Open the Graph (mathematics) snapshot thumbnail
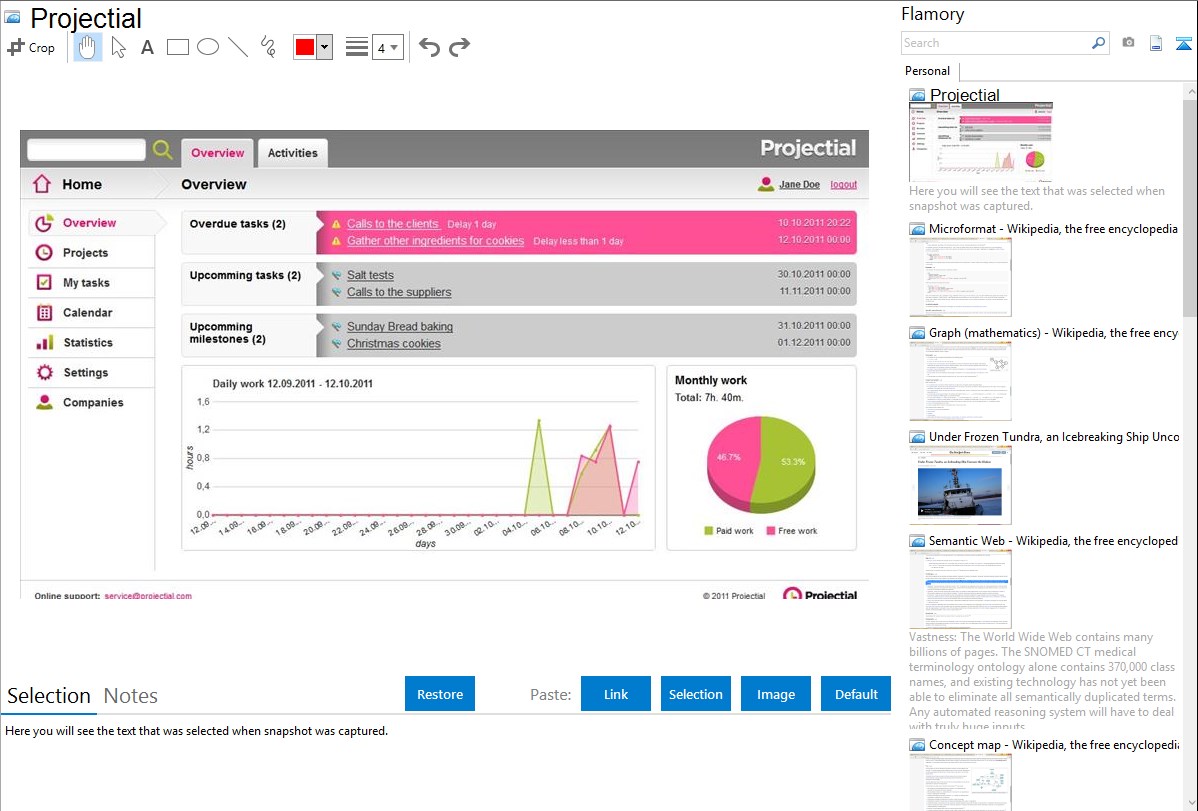Viewport: 1198px width, 811px height. 960,381
